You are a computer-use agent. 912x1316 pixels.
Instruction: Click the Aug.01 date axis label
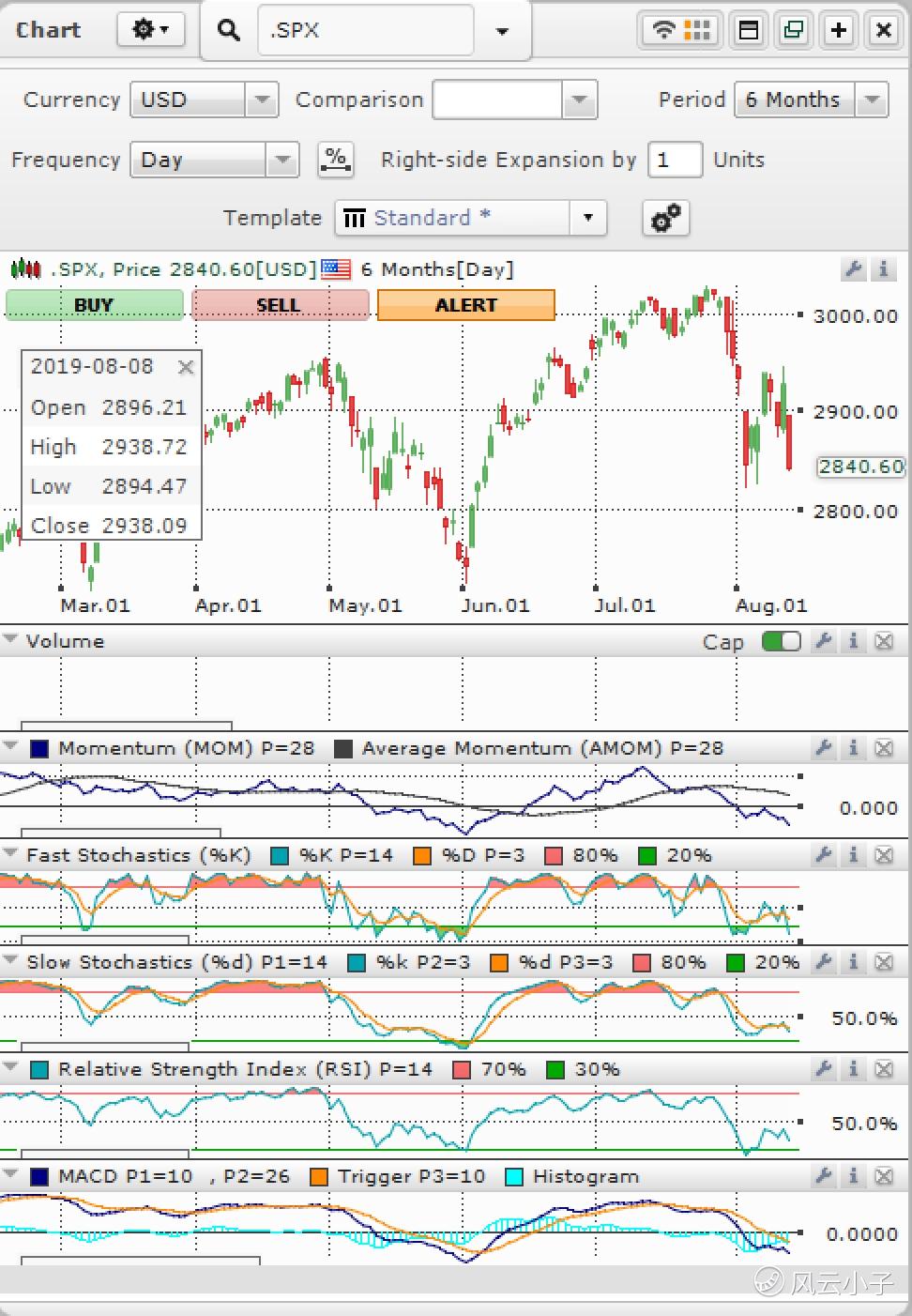point(771,605)
